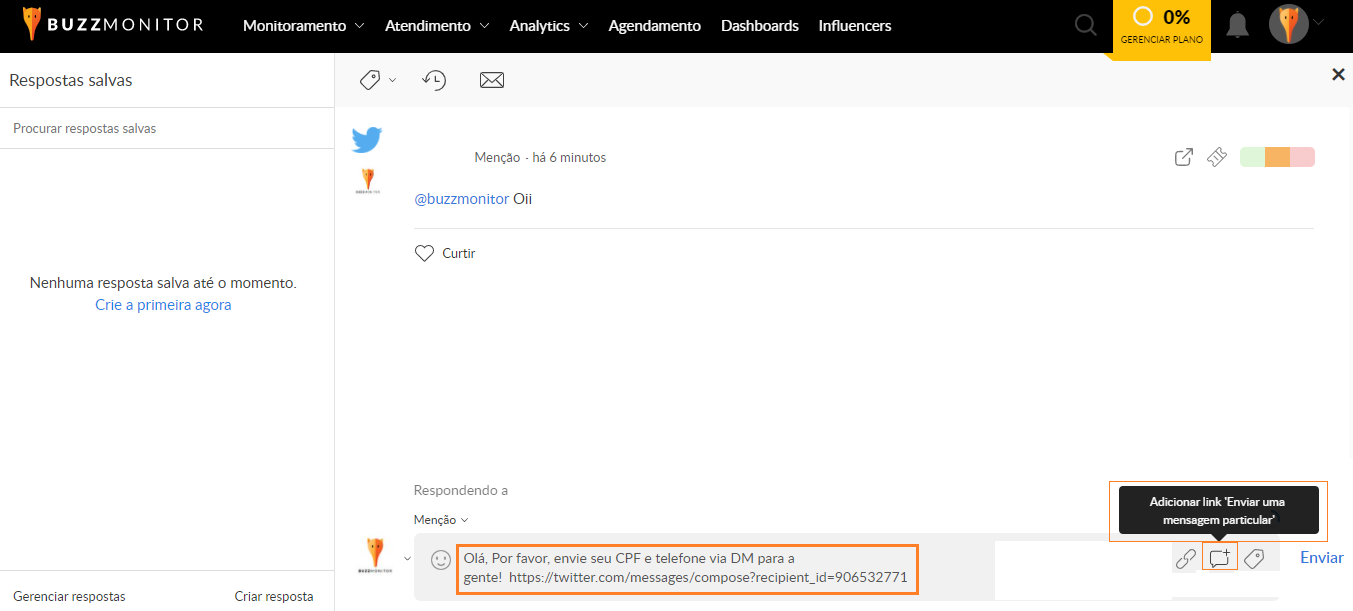
Task: Open the history clock icon
Action: pyautogui.click(x=434, y=80)
